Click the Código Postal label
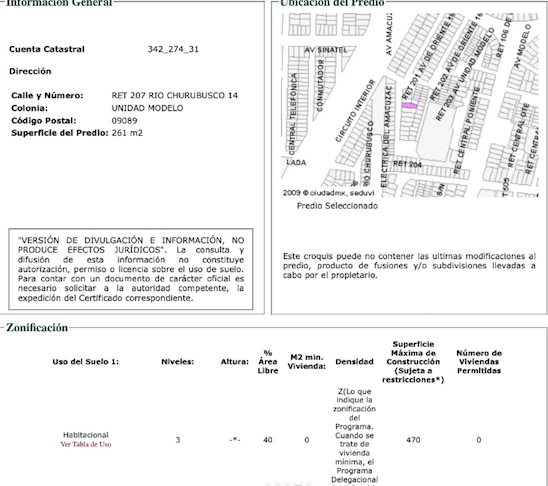 click(43, 121)
